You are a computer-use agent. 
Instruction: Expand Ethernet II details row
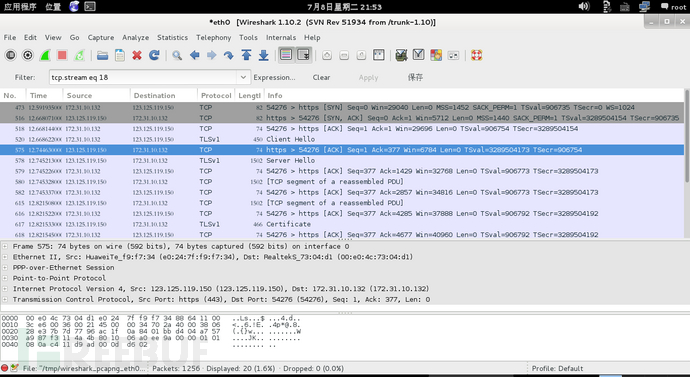5,257
